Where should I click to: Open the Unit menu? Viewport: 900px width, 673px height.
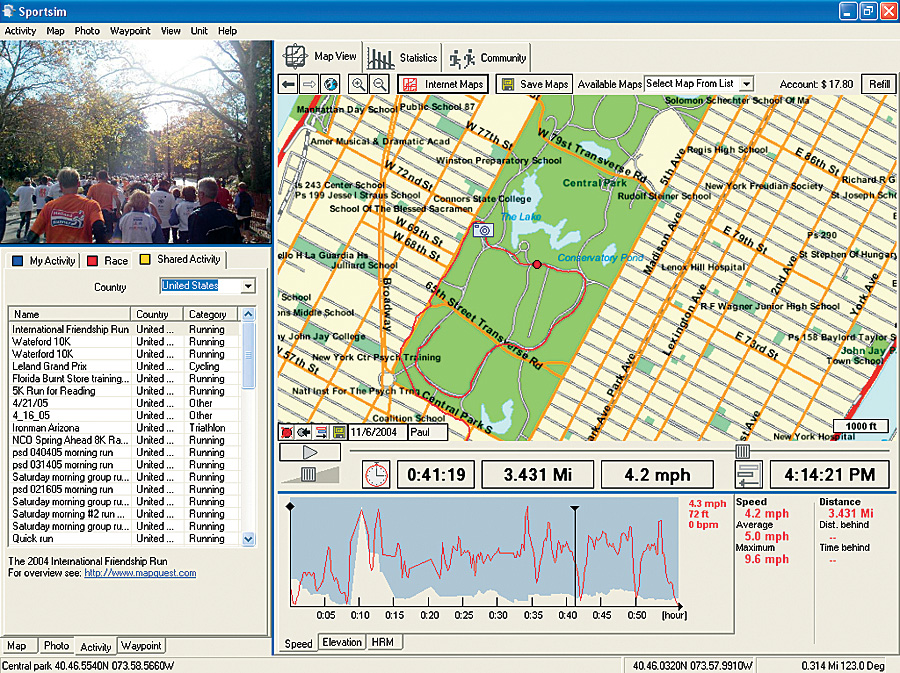(199, 31)
